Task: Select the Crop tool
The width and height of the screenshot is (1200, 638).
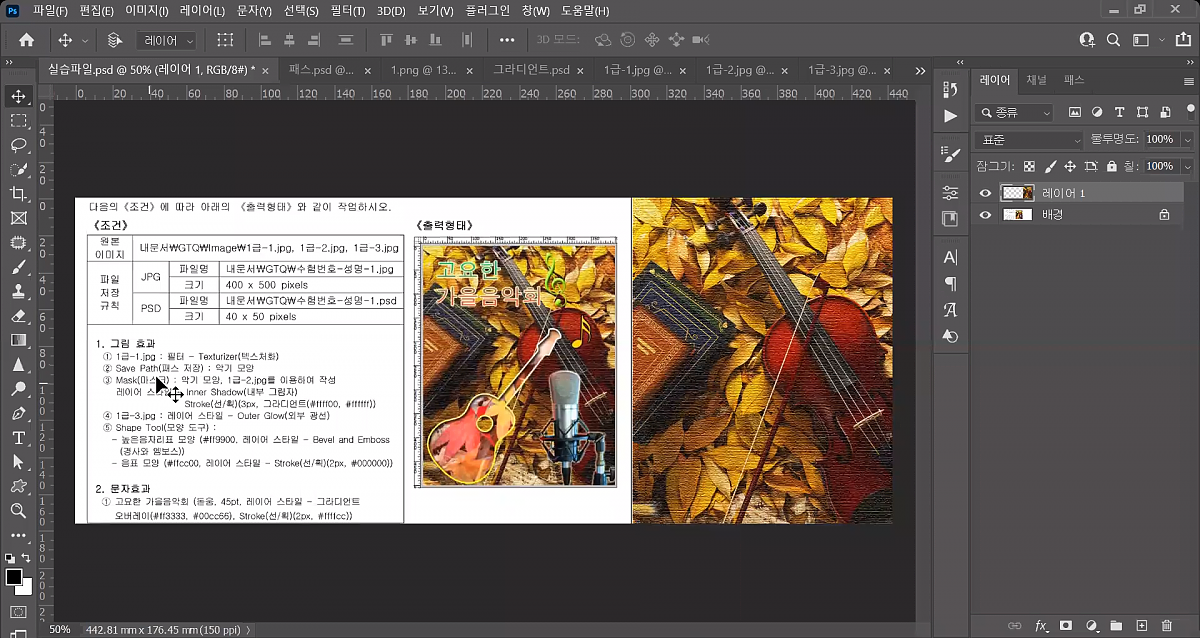Action: pyautogui.click(x=18, y=194)
